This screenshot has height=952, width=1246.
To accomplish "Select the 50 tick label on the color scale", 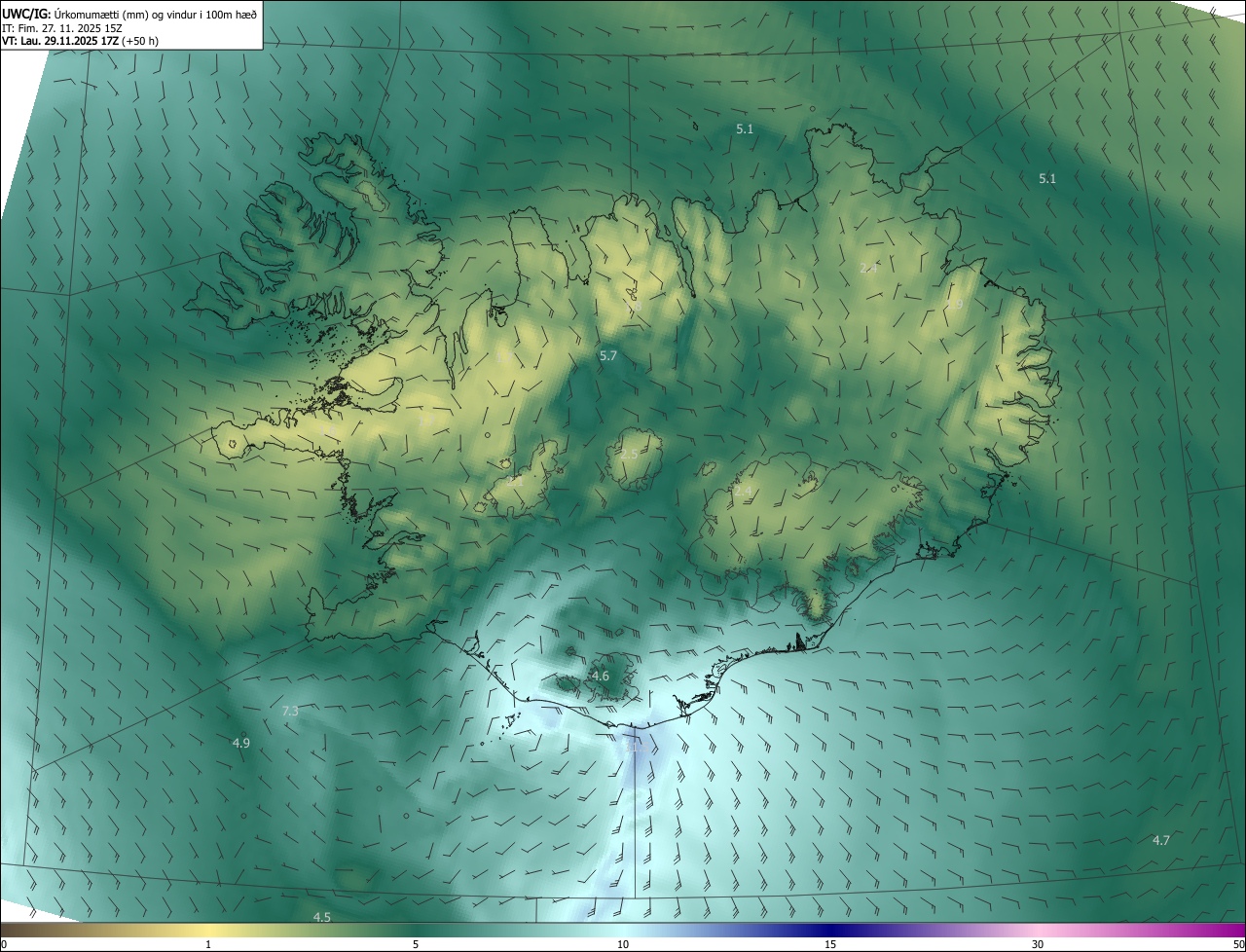I will (x=1238, y=944).
